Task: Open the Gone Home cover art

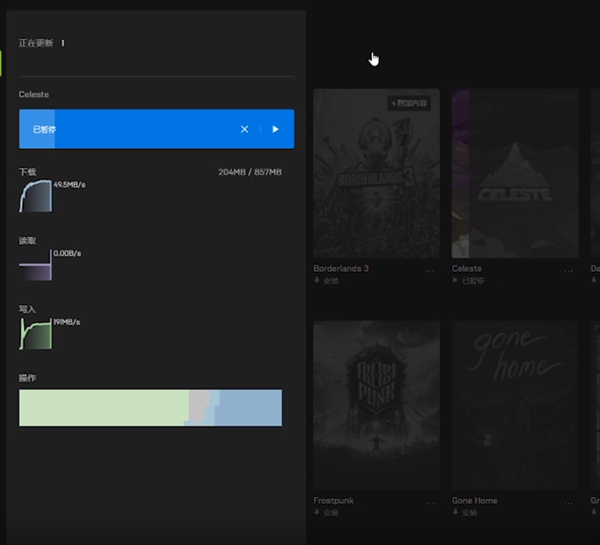Action: 514,405
